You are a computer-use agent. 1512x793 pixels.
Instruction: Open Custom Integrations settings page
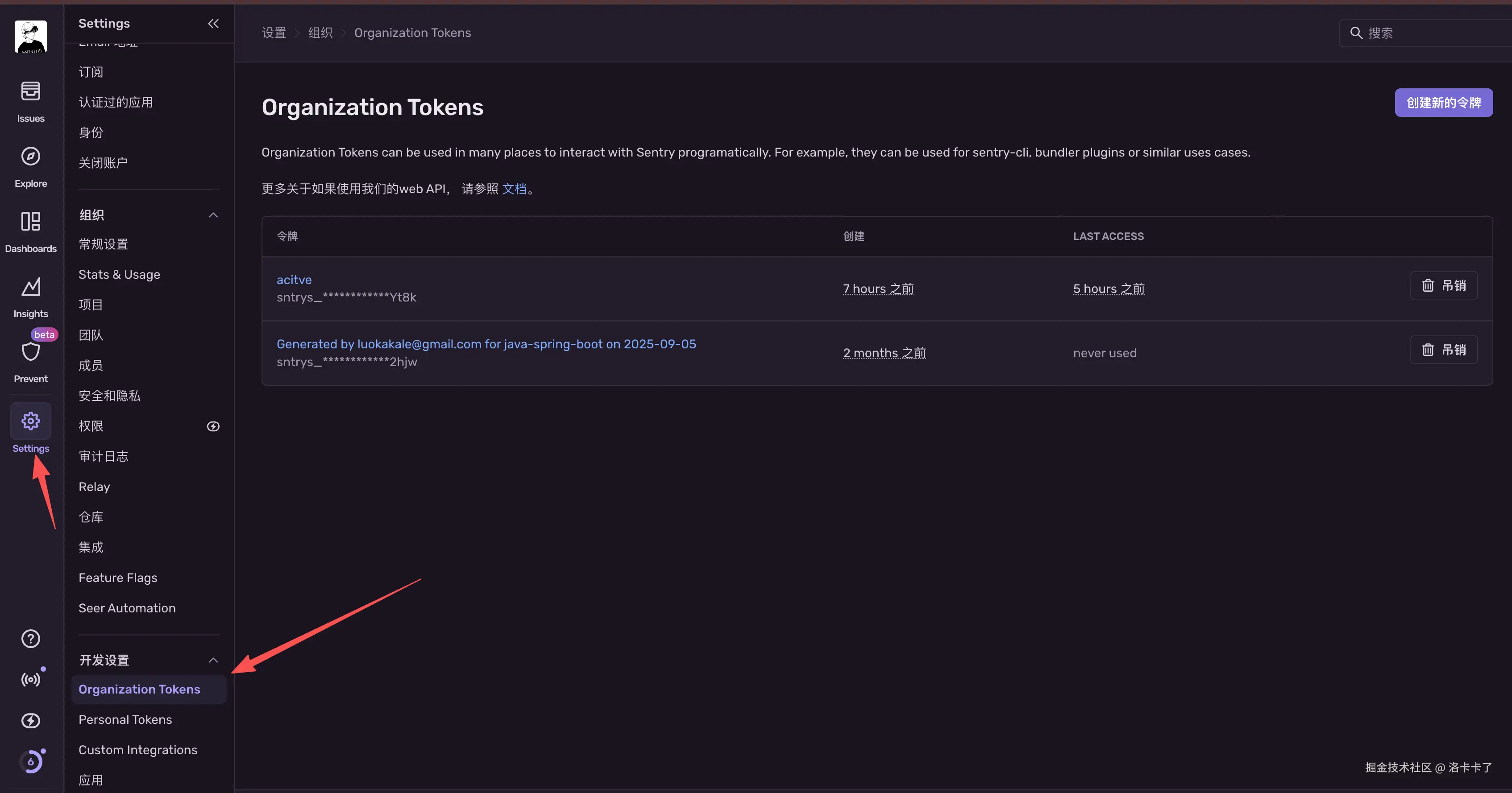pyautogui.click(x=138, y=750)
